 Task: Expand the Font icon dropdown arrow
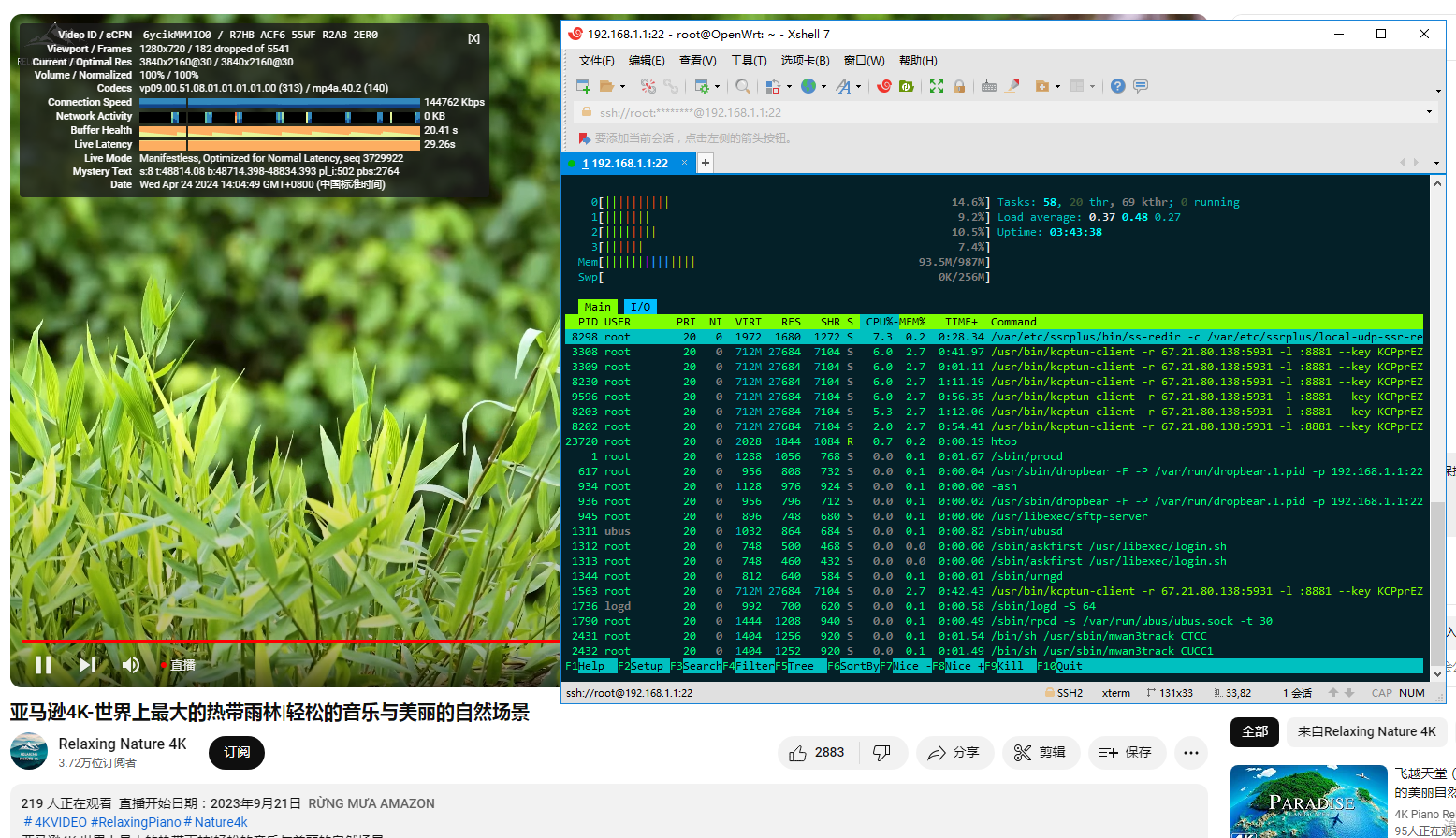pos(859,87)
